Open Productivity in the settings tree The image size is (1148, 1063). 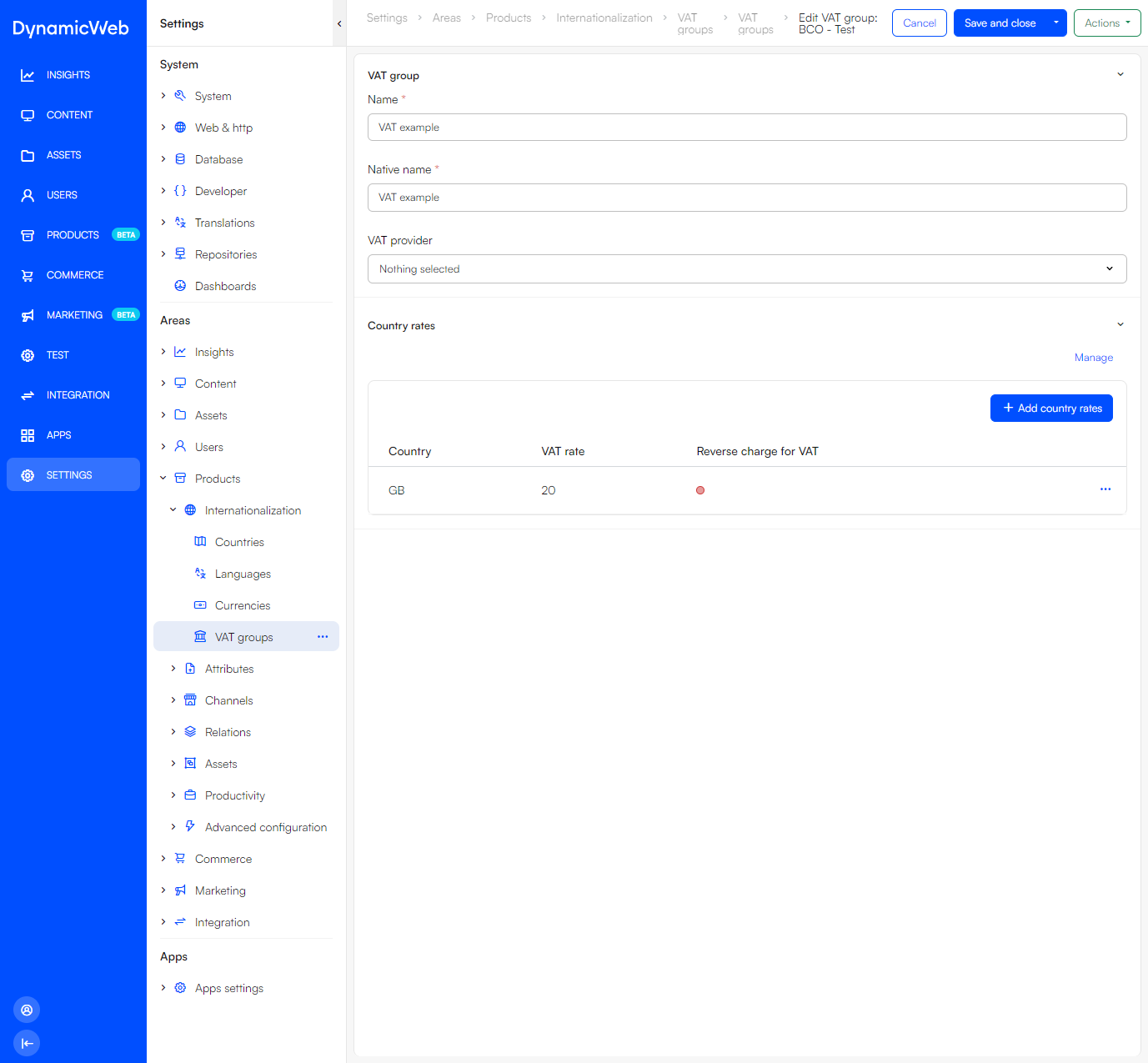click(x=235, y=795)
